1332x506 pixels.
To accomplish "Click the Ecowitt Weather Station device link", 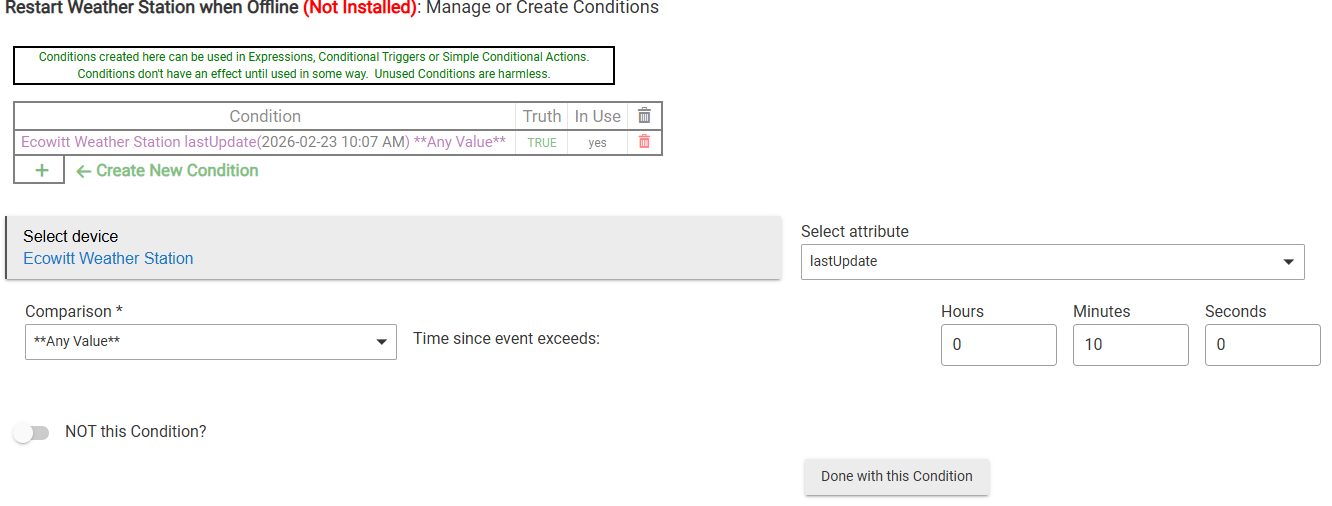I will pyautogui.click(x=108, y=259).
